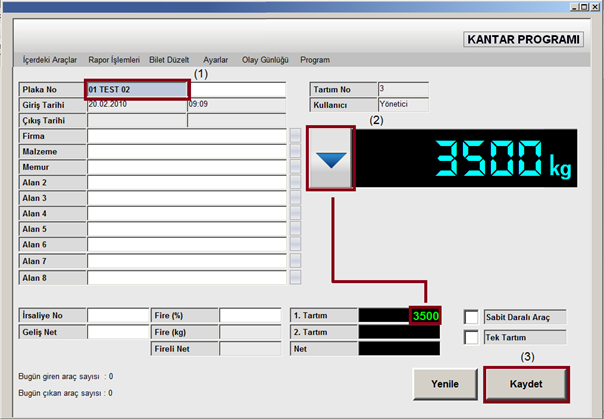Click the Net black value box
604x419 pixels.
pyautogui.click(x=399, y=349)
